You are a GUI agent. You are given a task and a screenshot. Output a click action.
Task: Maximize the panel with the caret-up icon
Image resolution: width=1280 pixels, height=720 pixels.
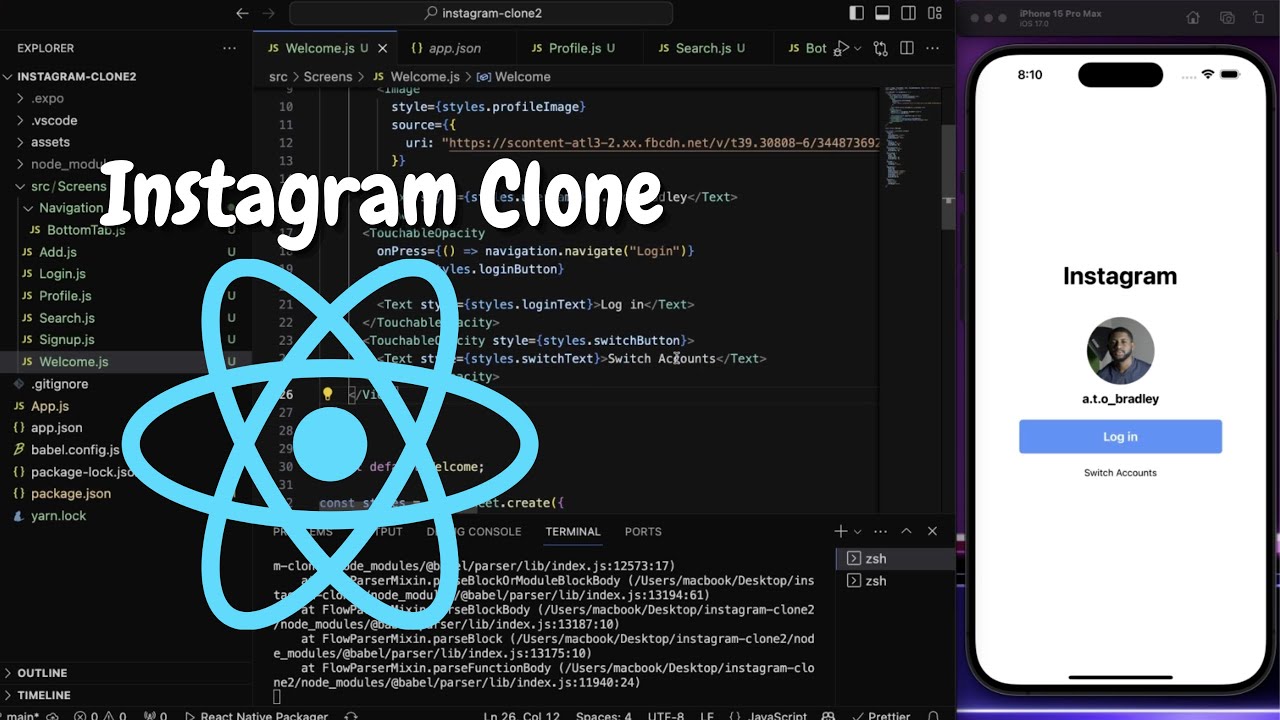pos(906,532)
